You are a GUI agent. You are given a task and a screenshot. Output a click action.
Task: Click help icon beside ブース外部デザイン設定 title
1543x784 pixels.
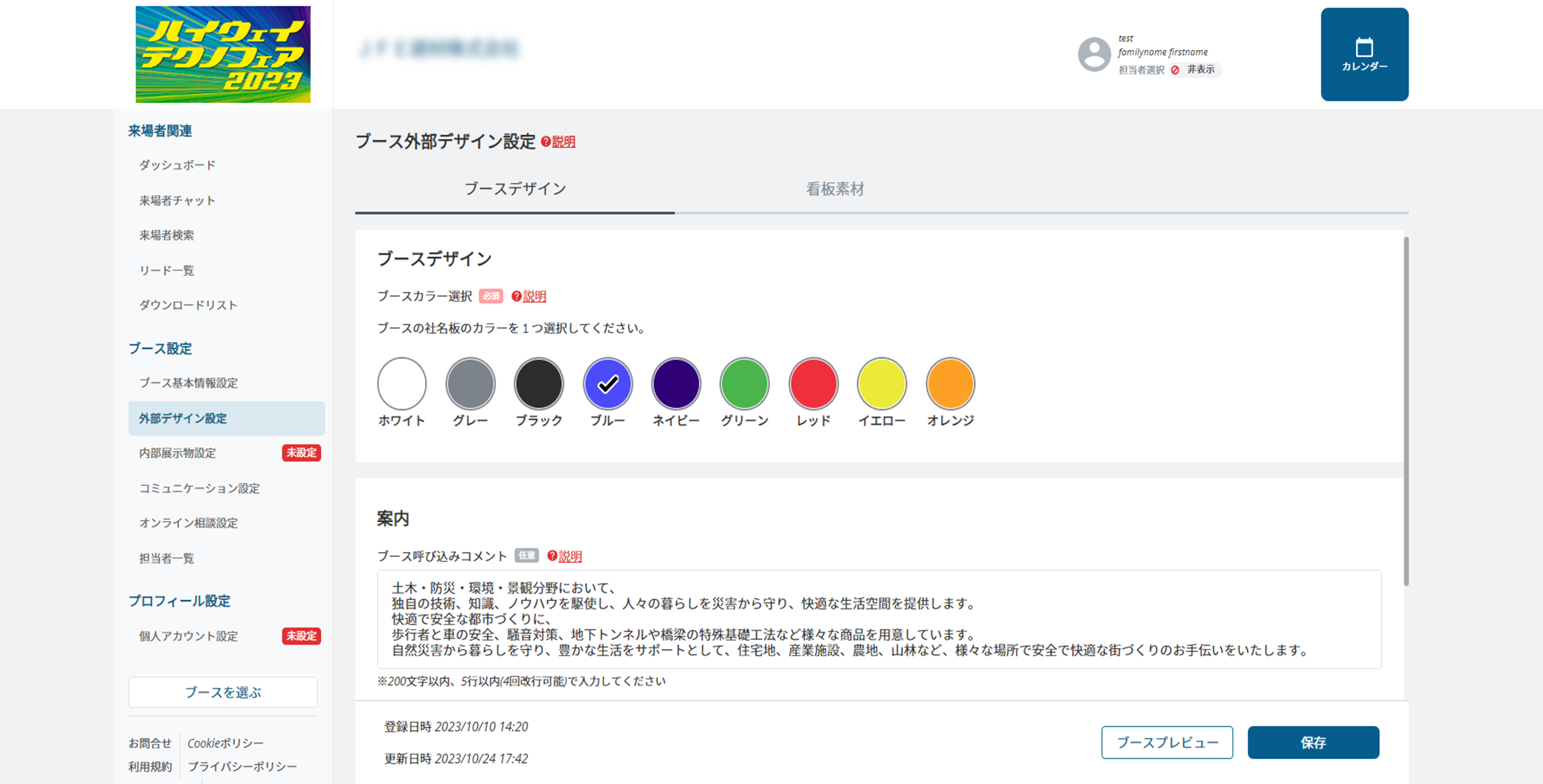545,142
